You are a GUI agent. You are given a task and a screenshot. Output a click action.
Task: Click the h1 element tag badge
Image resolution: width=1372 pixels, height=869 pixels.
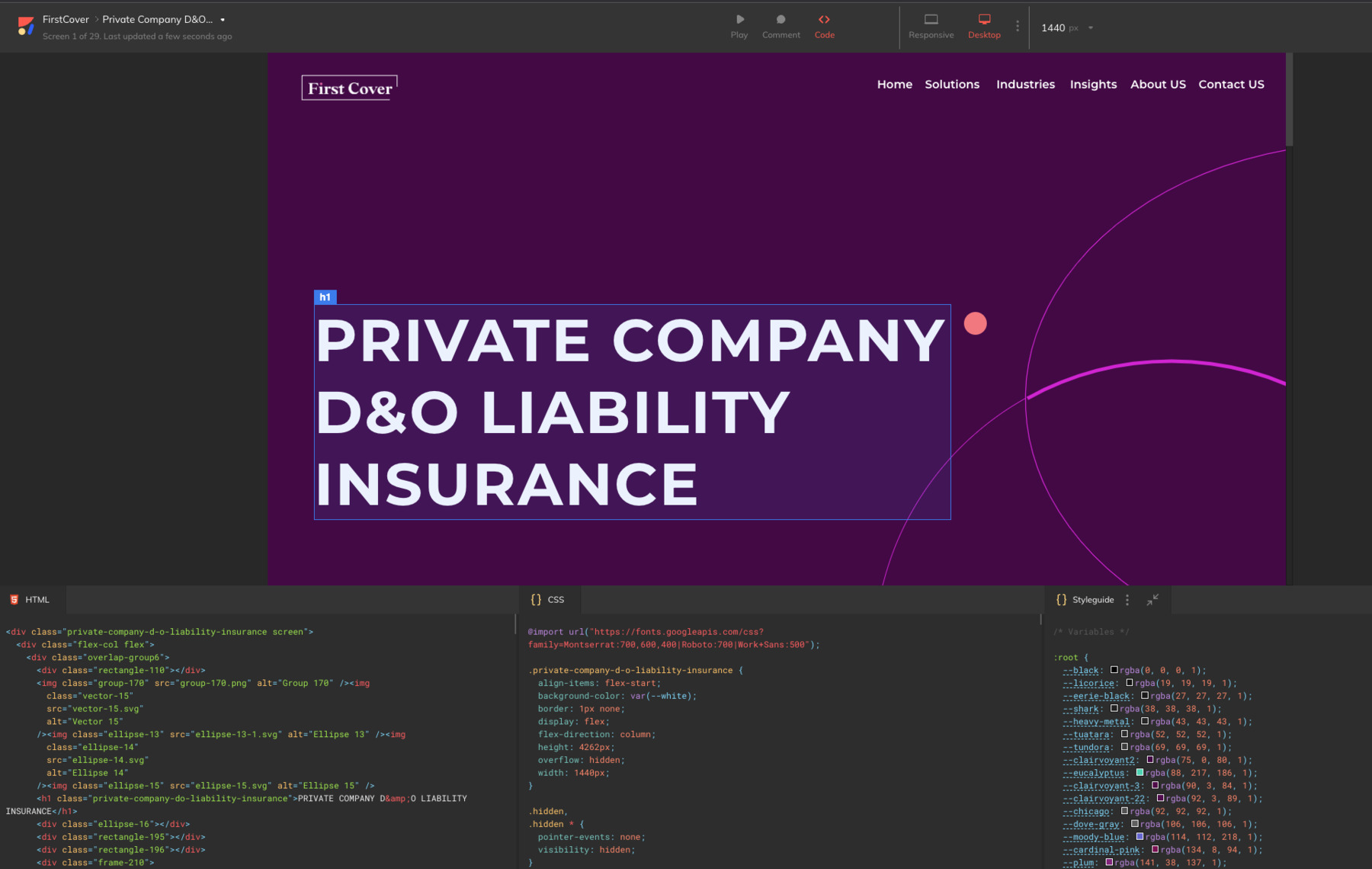click(x=325, y=297)
